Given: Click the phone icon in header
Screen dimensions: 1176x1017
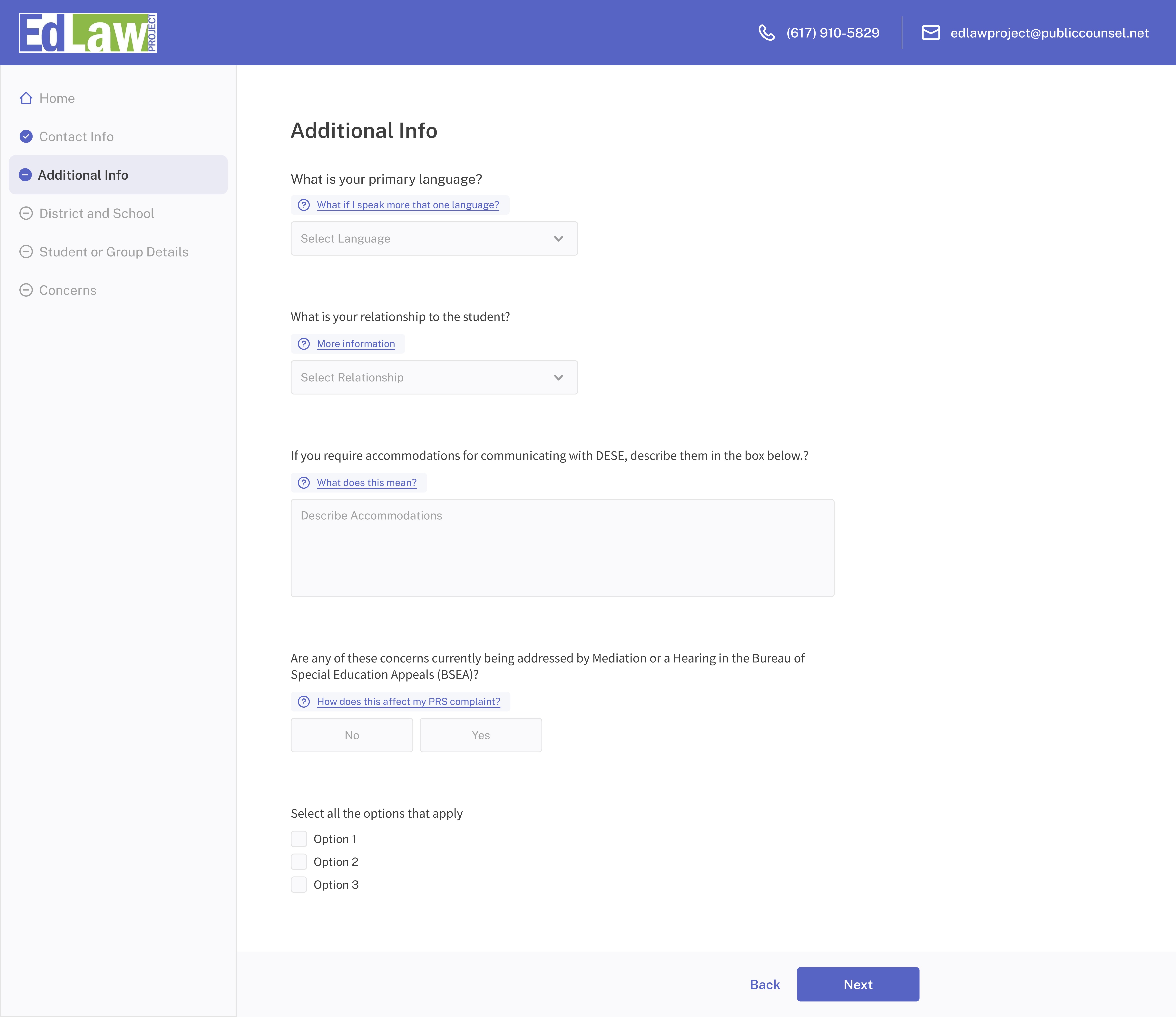Looking at the screenshot, I should tap(767, 33).
